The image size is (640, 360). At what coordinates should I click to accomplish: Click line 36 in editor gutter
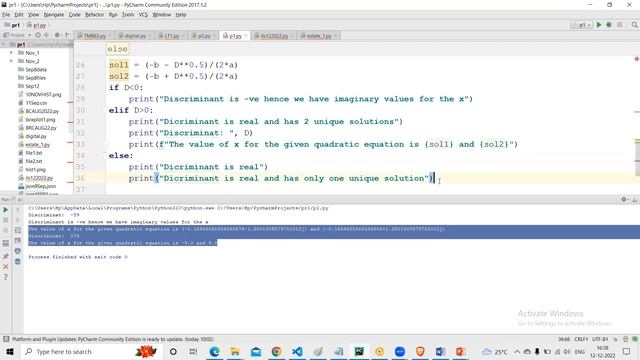(x=80, y=178)
